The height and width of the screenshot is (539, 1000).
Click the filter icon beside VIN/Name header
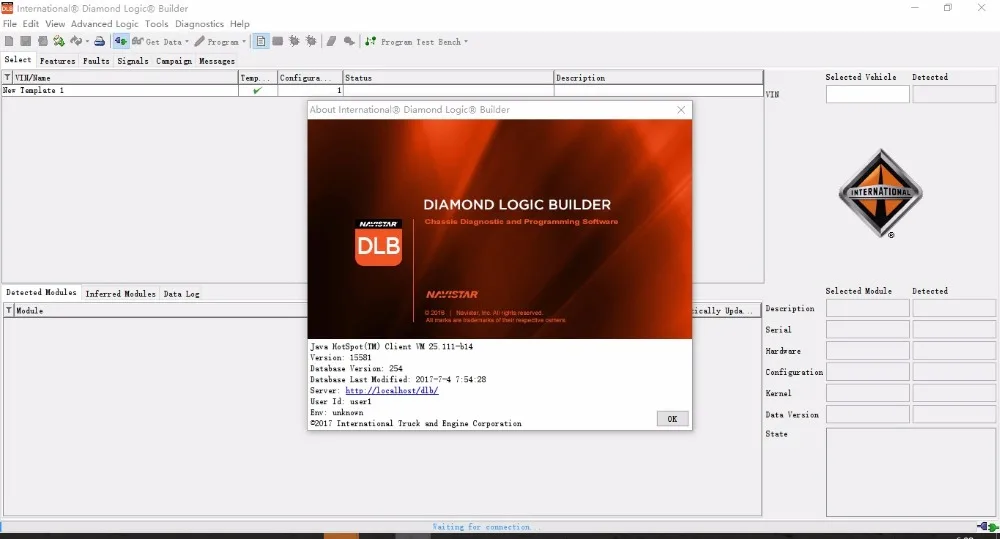click(x=7, y=77)
